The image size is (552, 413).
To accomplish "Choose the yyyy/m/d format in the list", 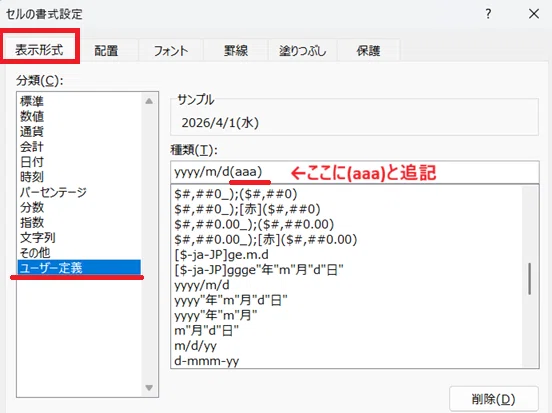I will pyautogui.click(x=347, y=285).
